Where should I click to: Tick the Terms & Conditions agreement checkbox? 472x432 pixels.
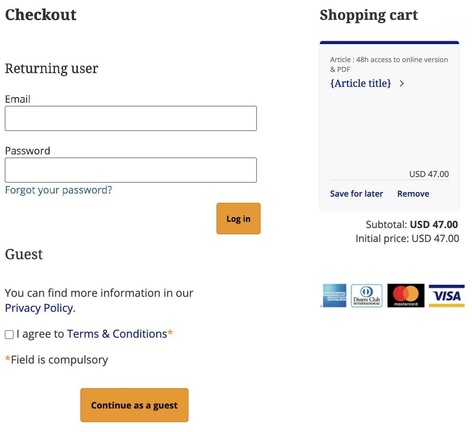pos(9,334)
